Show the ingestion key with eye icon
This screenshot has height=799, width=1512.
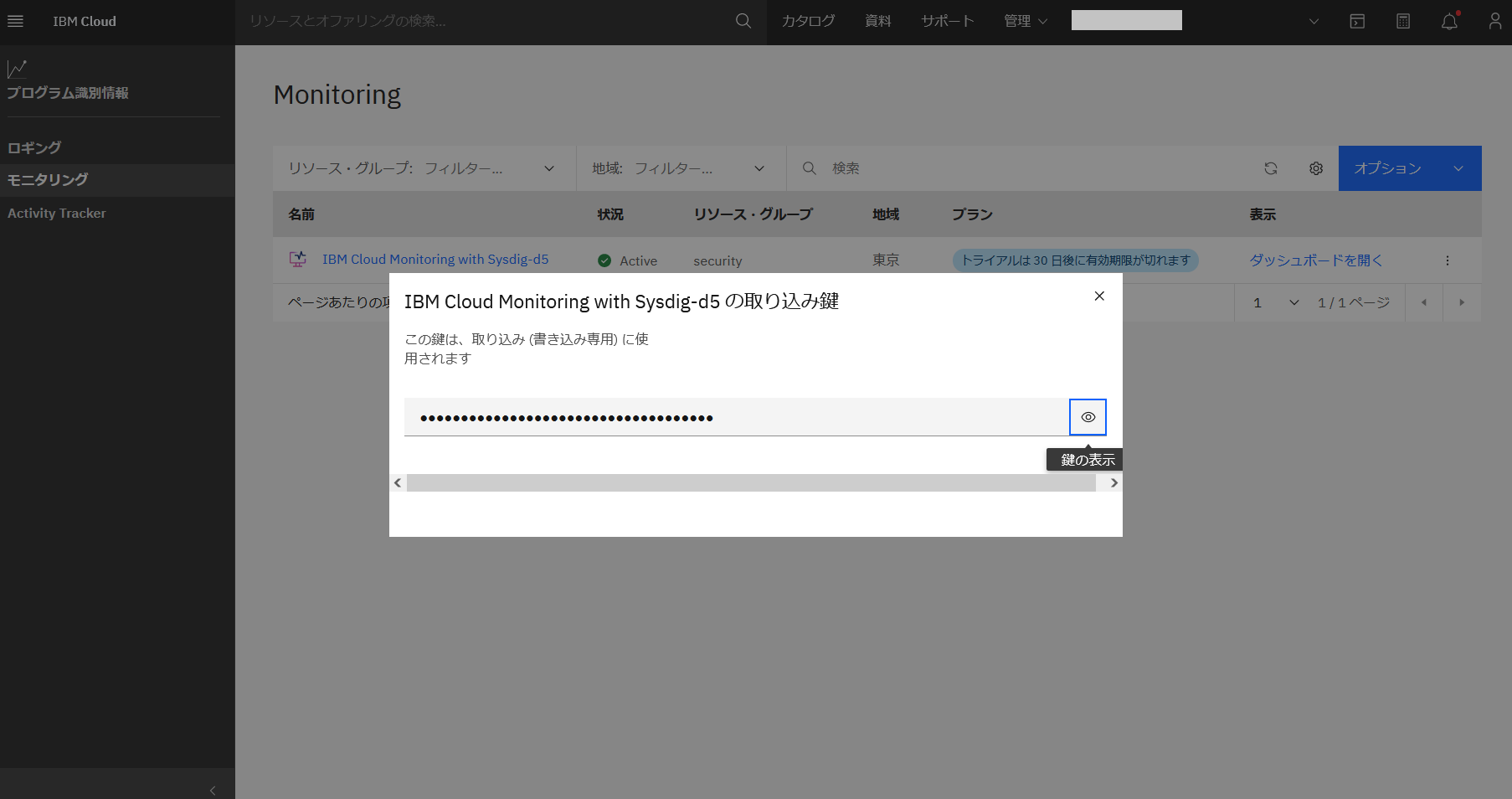click(x=1088, y=417)
